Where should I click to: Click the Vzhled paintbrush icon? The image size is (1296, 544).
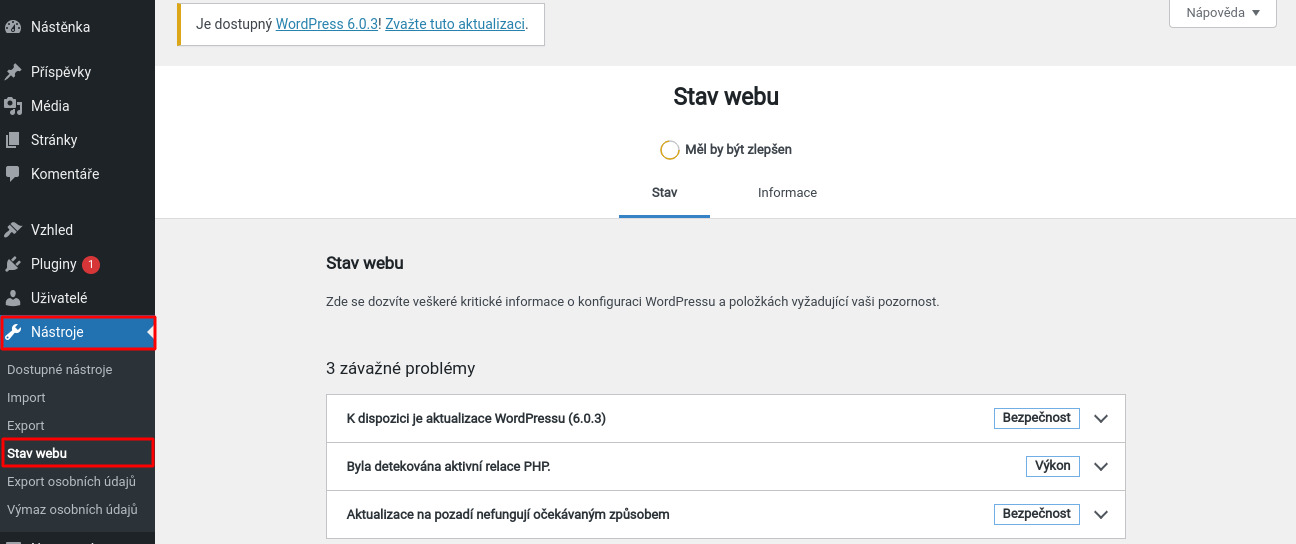(x=13, y=230)
